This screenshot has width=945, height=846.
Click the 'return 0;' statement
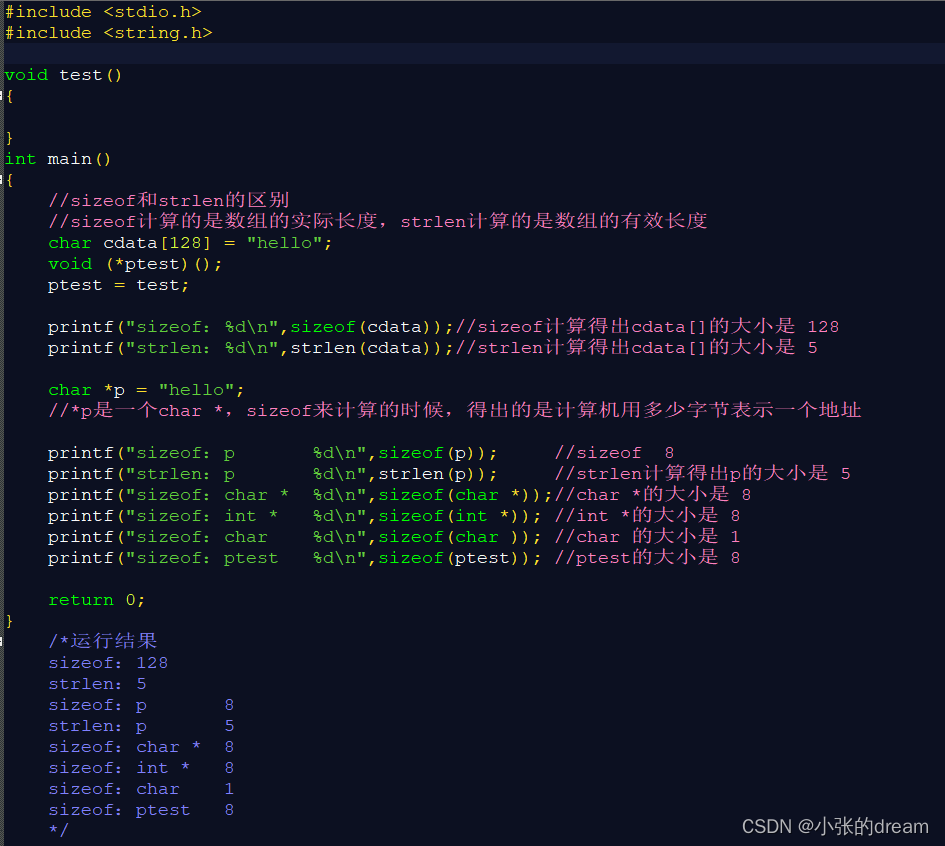click(96, 600)
